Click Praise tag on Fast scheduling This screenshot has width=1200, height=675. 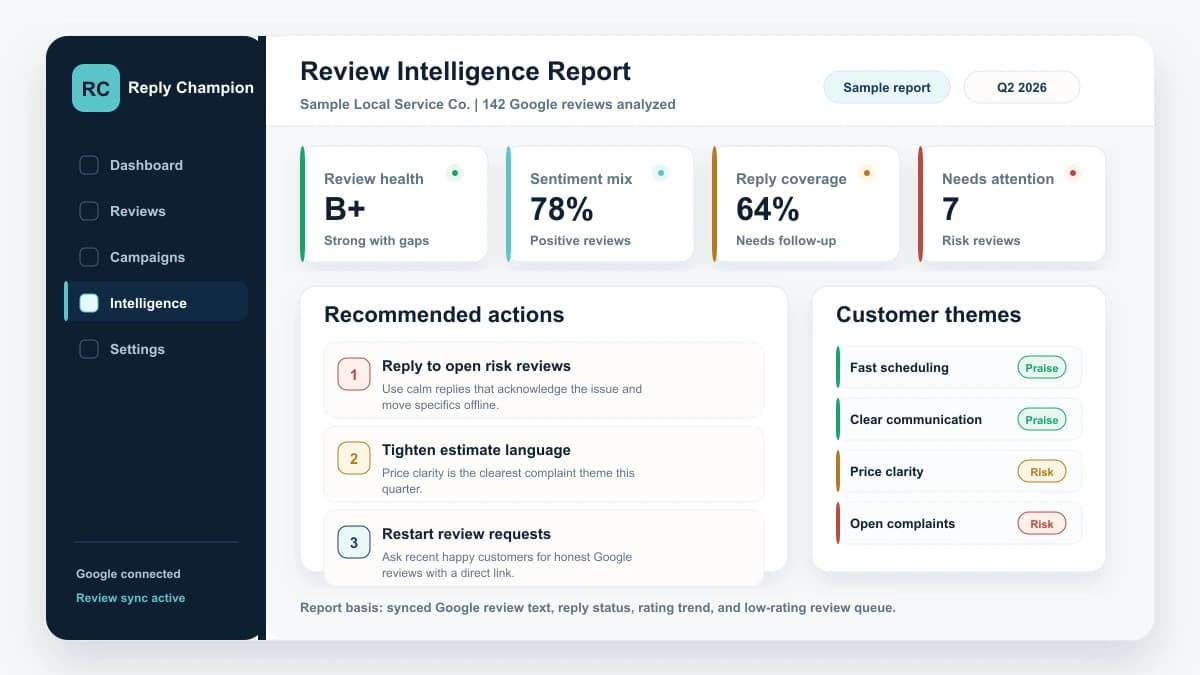coord(1042,367)
